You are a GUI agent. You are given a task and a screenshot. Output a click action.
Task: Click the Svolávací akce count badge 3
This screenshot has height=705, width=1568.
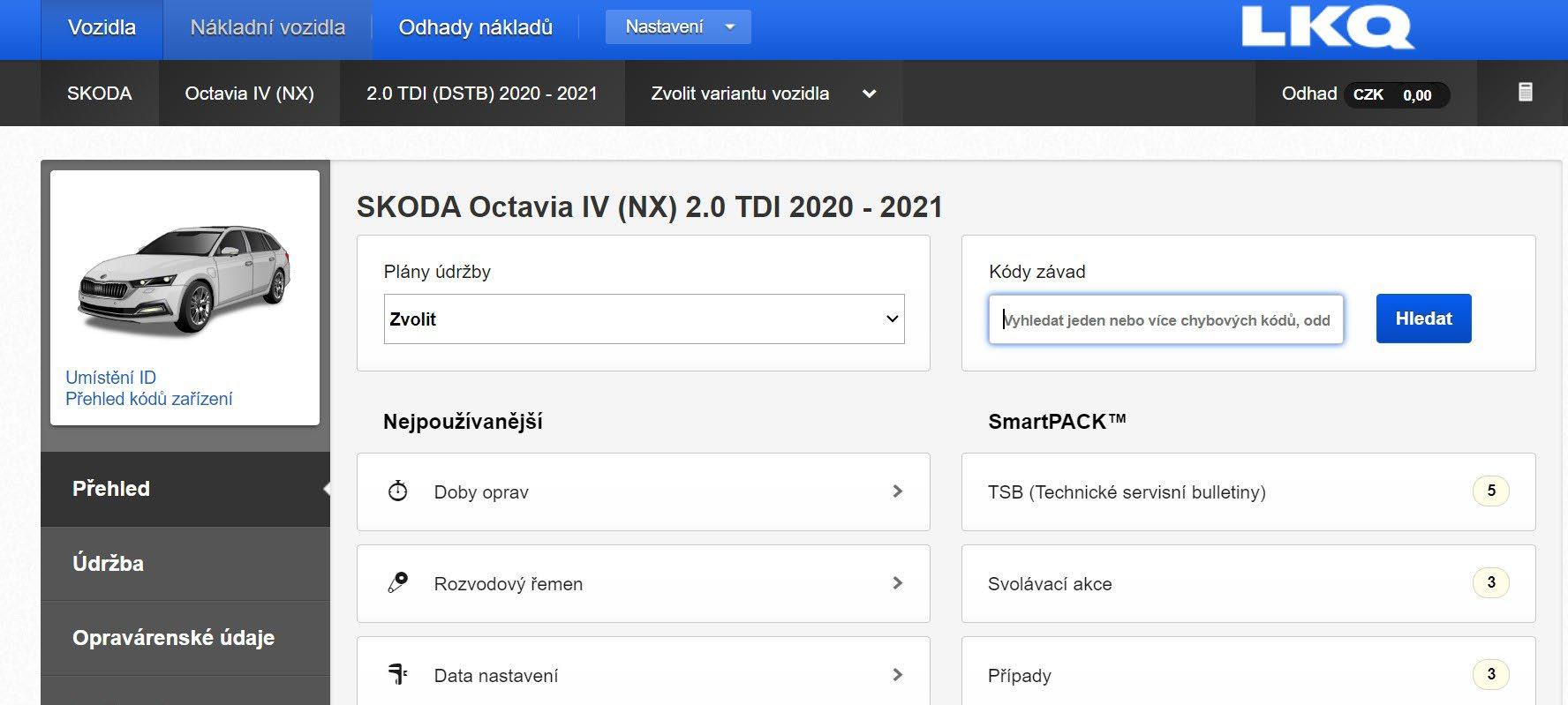[x=1491, y=582]
